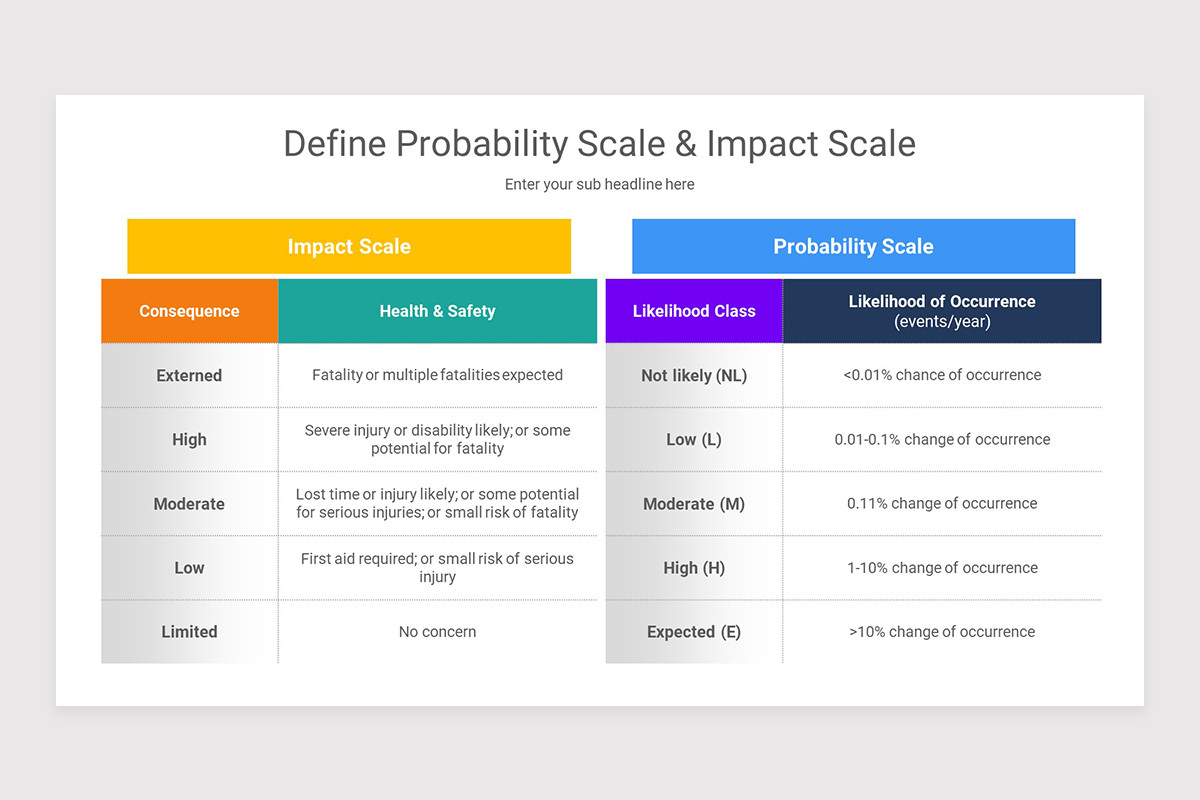Image resolution: width=1200 pixels, height=800 pixels.
Task: Click the 'Moderate (M)' likelihood cell
Action: [x=694, y=504]
